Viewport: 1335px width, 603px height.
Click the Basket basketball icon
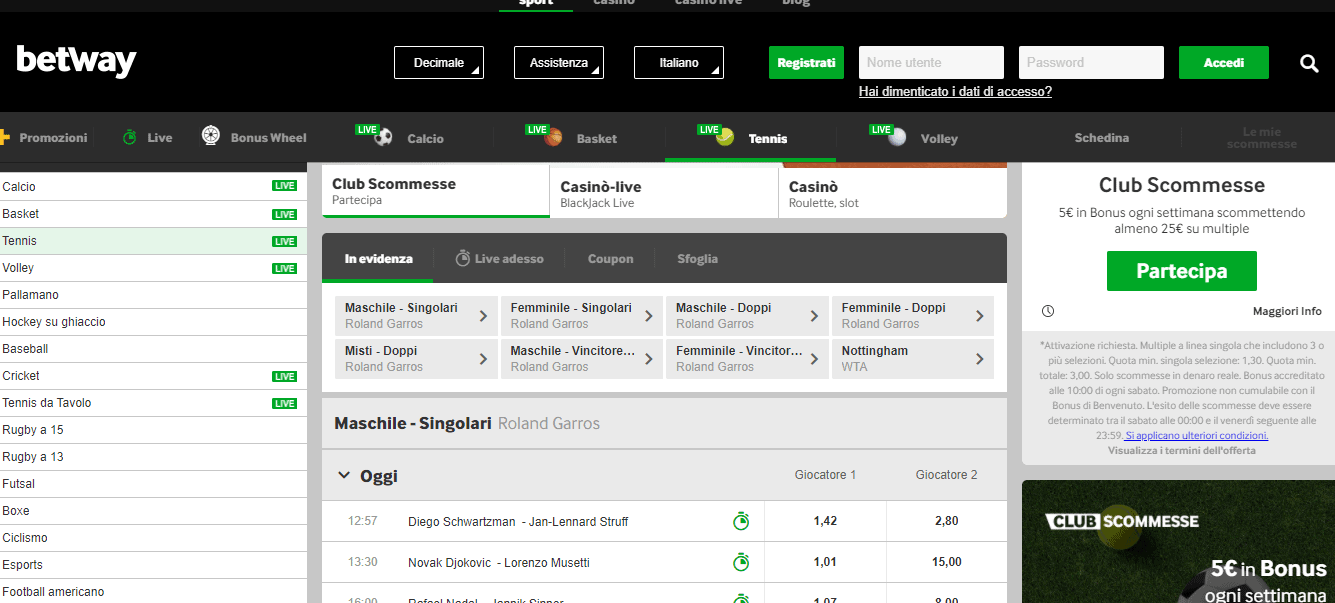click(553, 138)
